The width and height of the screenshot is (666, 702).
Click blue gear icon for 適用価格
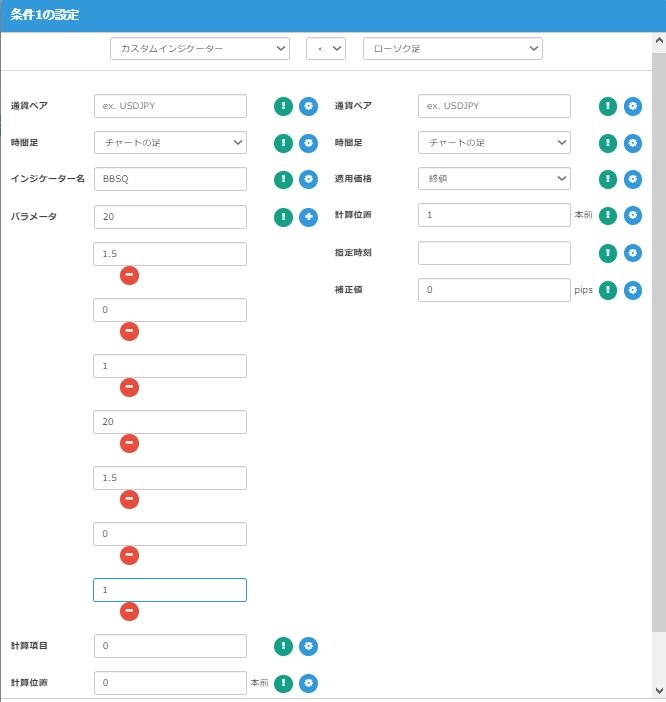coord(633,180)
